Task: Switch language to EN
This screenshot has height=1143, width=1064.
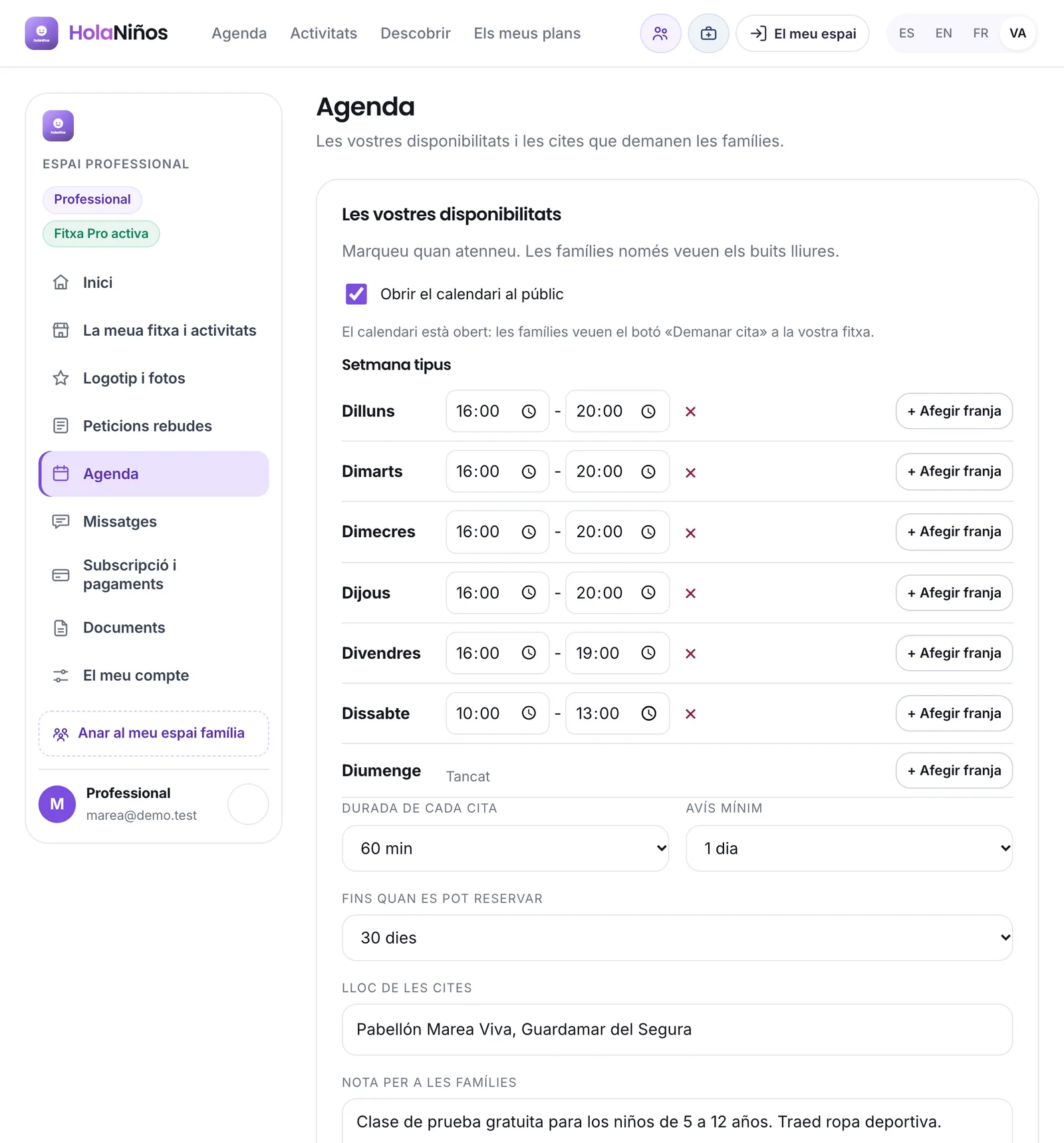Action: click(944, 33)
